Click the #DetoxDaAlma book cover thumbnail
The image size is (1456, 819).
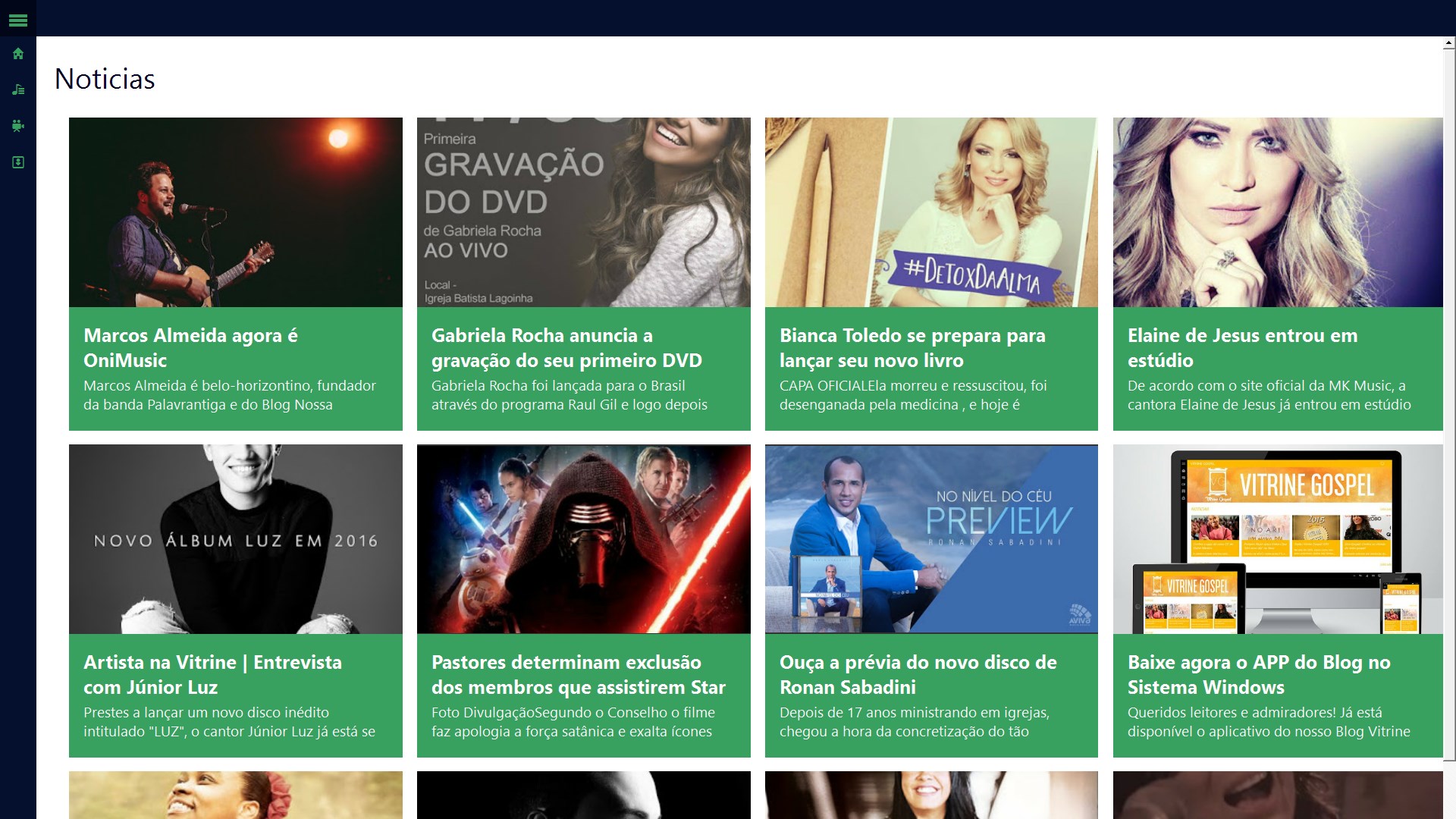931,212
